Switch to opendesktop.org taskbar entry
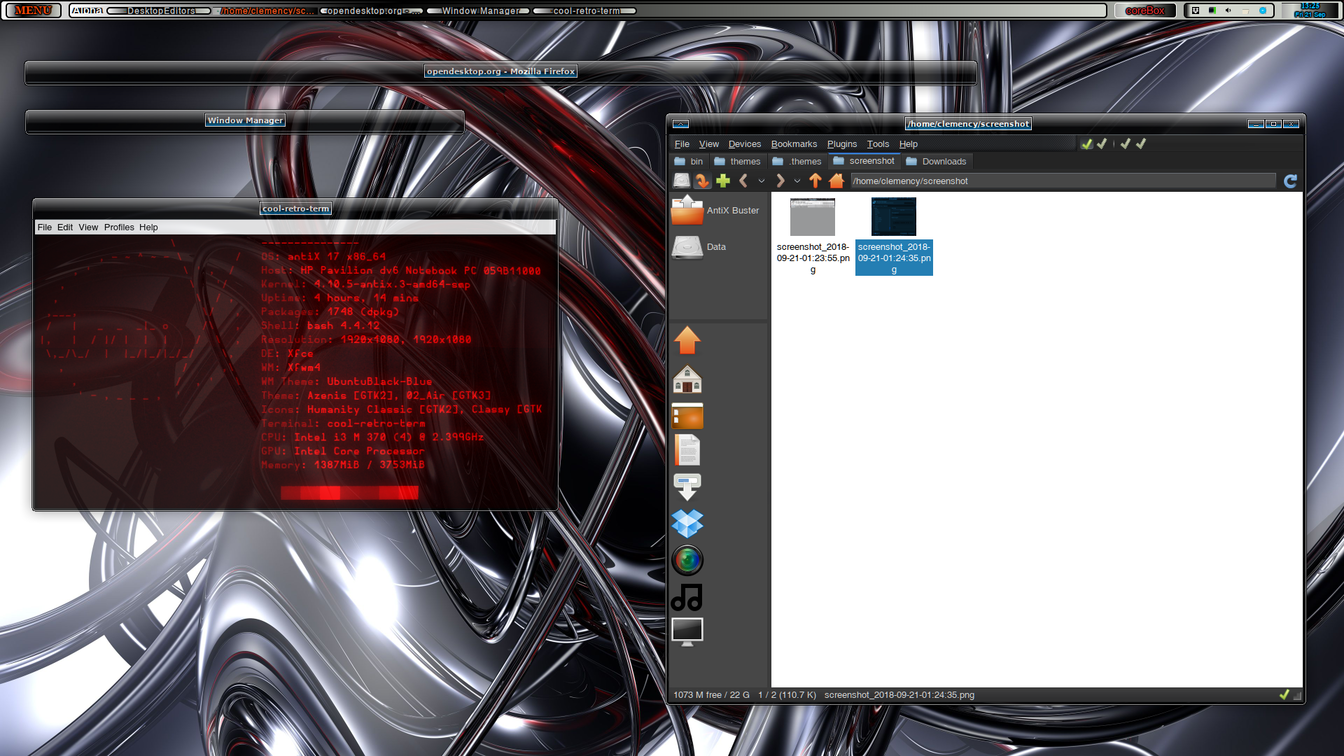The image size is (1344, 756). [374, 11]
